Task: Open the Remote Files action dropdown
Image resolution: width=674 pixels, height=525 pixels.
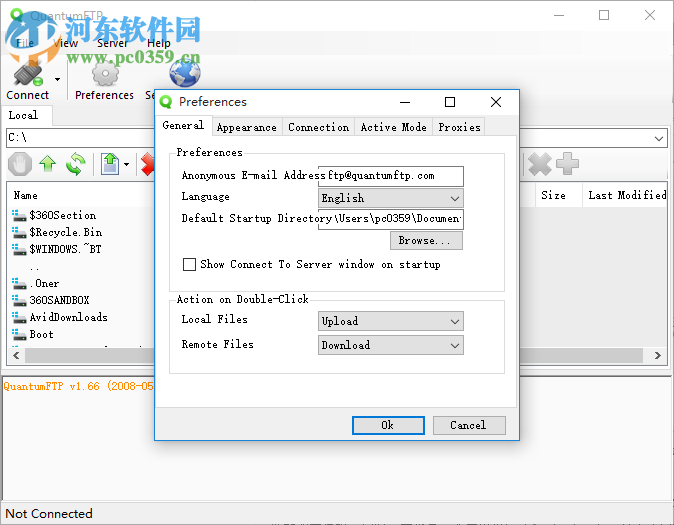Action: pyautogui.click(x=391, y=345)
